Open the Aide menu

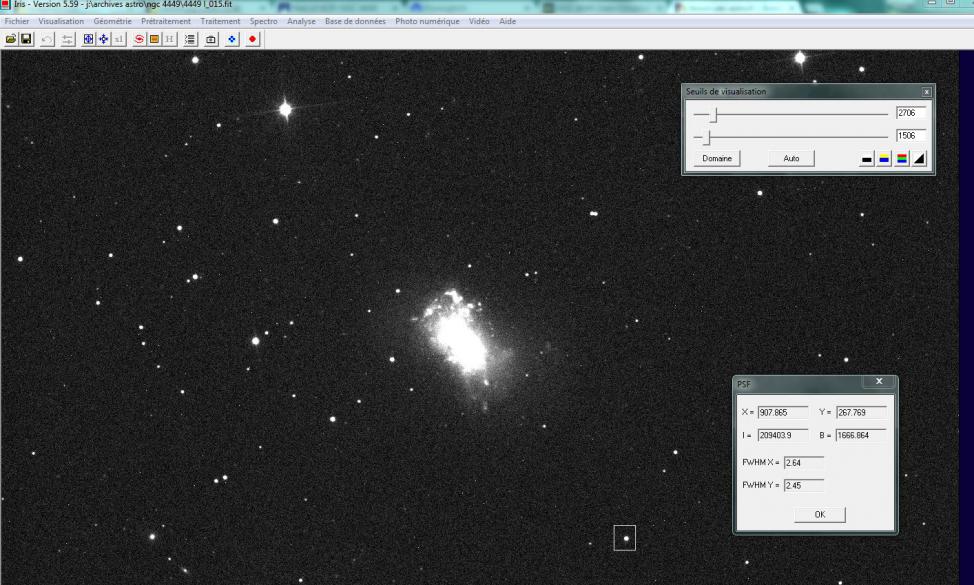click(x=507, y=21)
